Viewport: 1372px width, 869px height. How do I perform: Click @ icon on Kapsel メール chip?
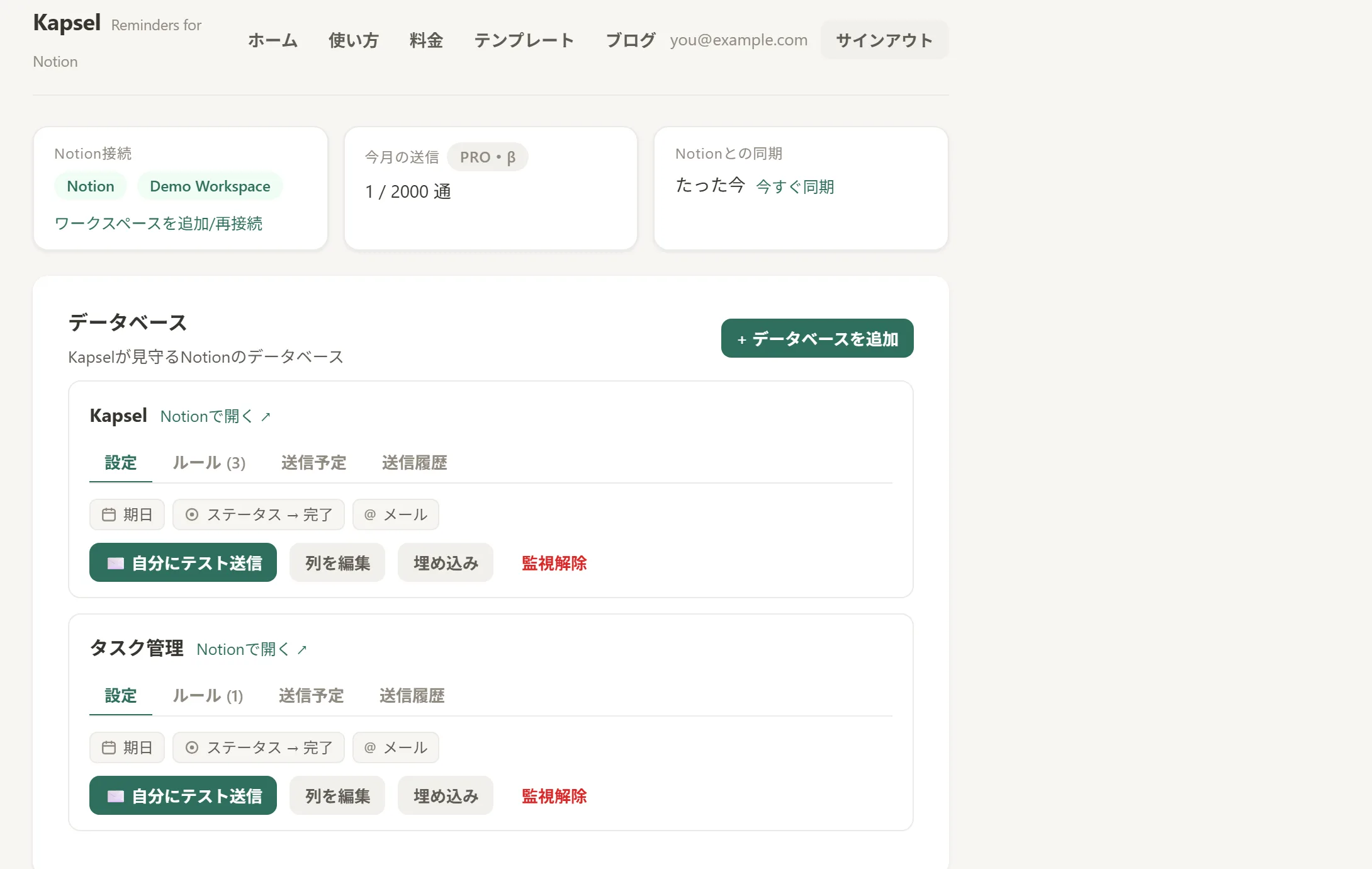tap(370, 515)
